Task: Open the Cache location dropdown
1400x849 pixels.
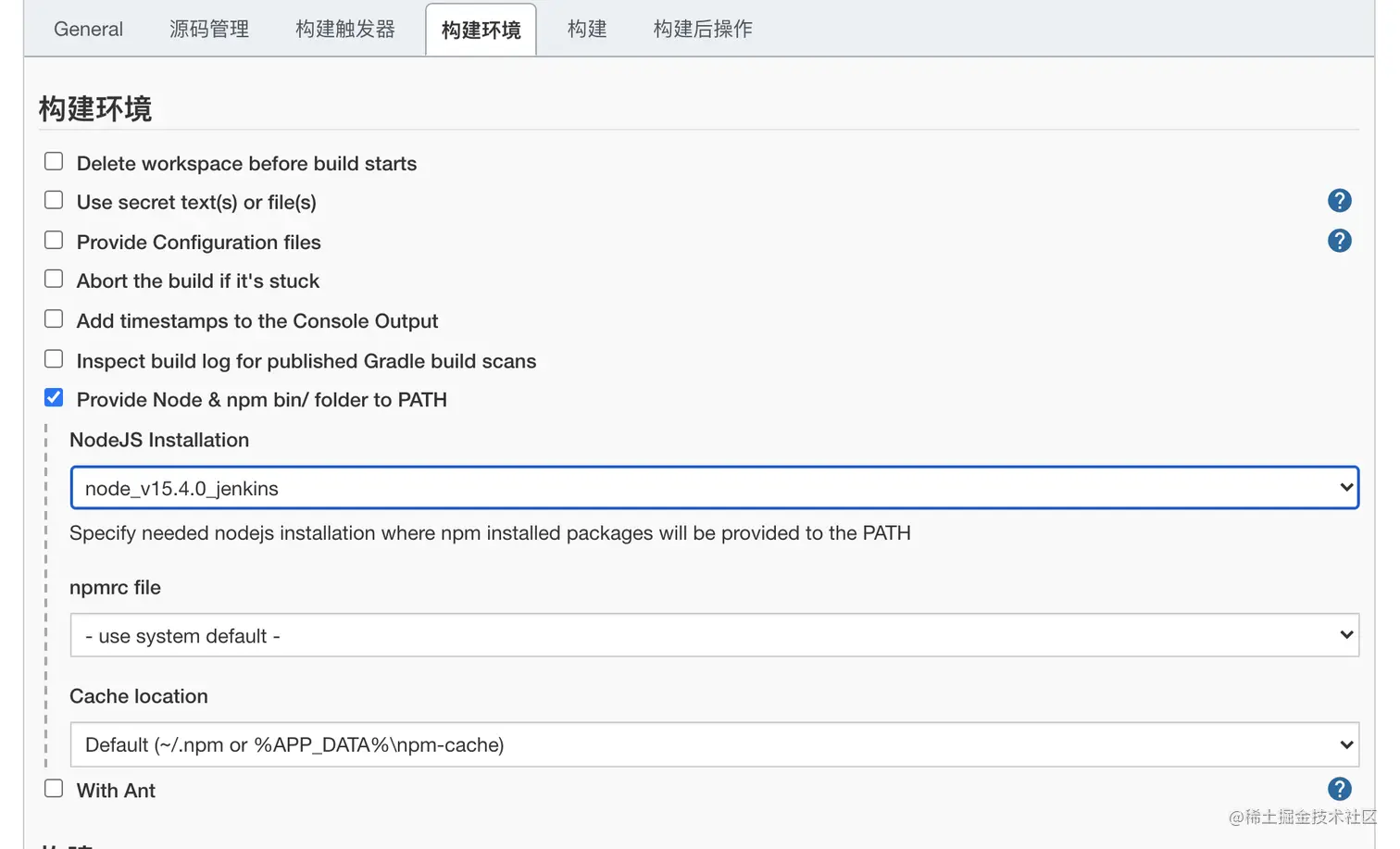Action: tap(714, 744)
